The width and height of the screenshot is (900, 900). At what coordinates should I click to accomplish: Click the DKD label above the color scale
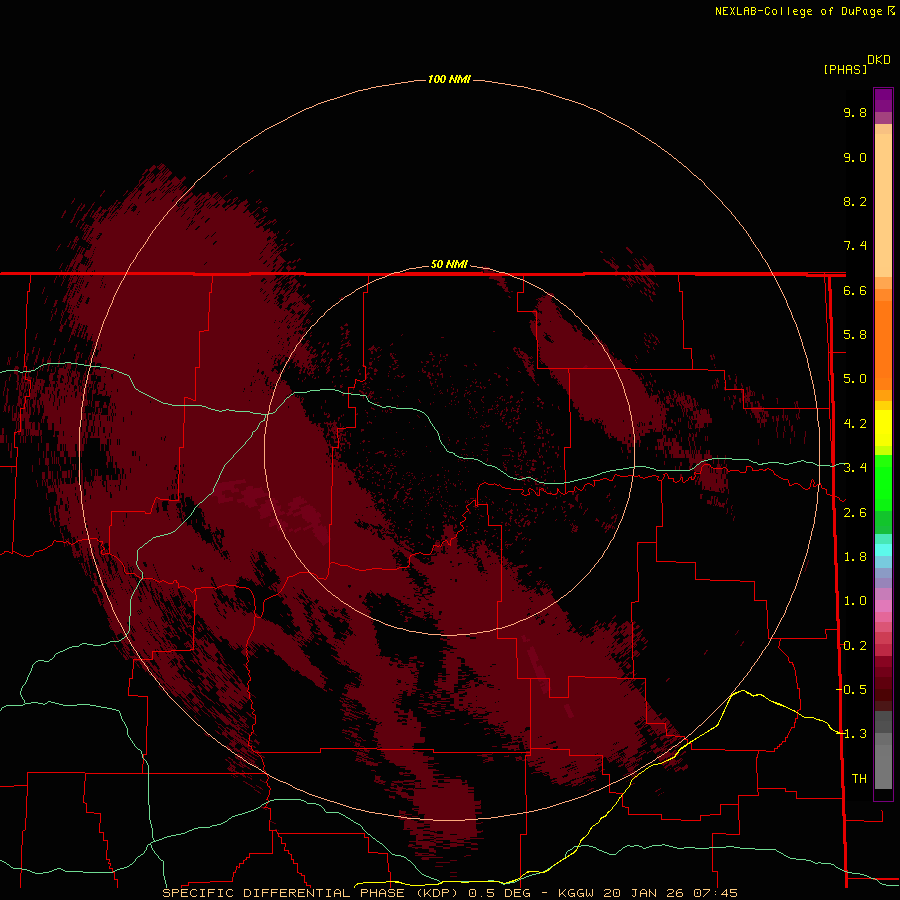coord(879,60)
